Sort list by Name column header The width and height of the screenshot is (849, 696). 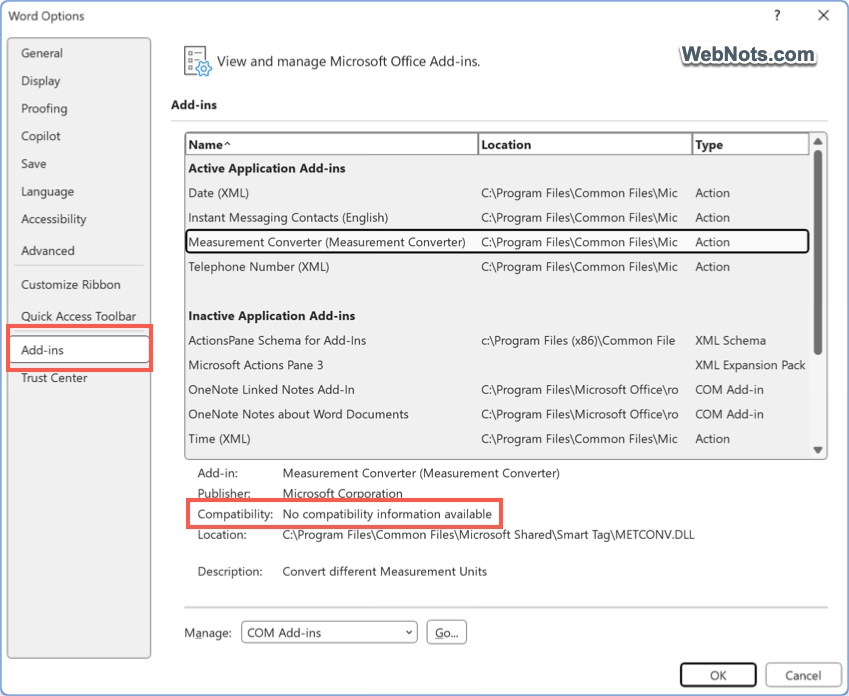tap(331, 144)
